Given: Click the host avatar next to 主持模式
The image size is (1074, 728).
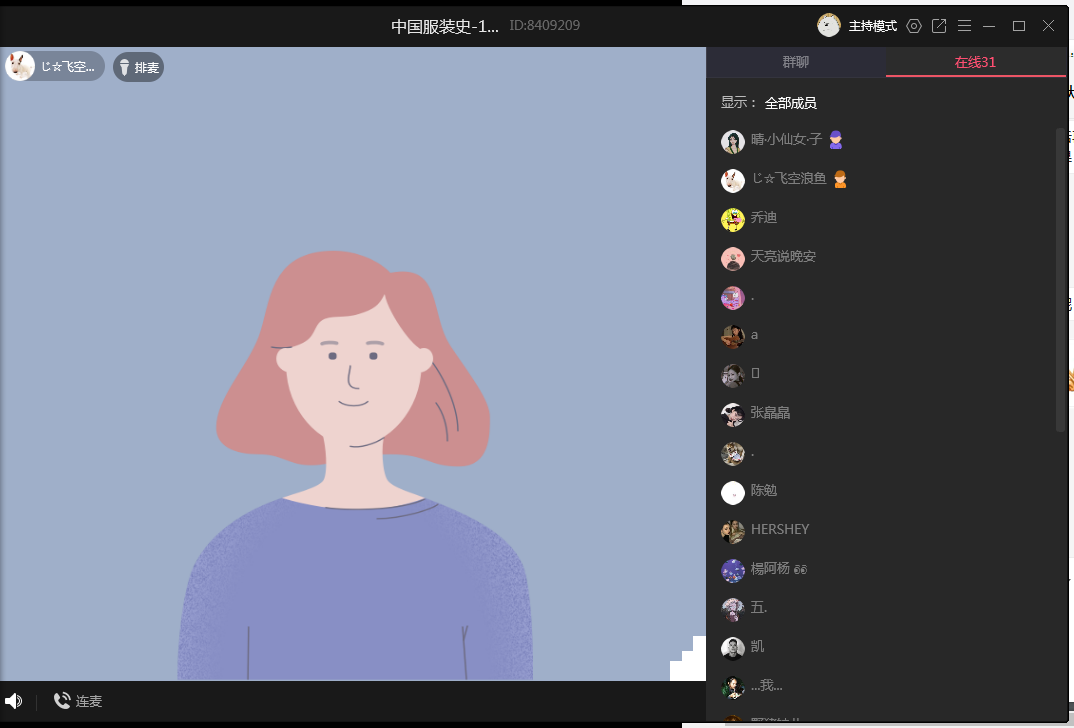Looking at the screenshot, I should coord(829,26).
